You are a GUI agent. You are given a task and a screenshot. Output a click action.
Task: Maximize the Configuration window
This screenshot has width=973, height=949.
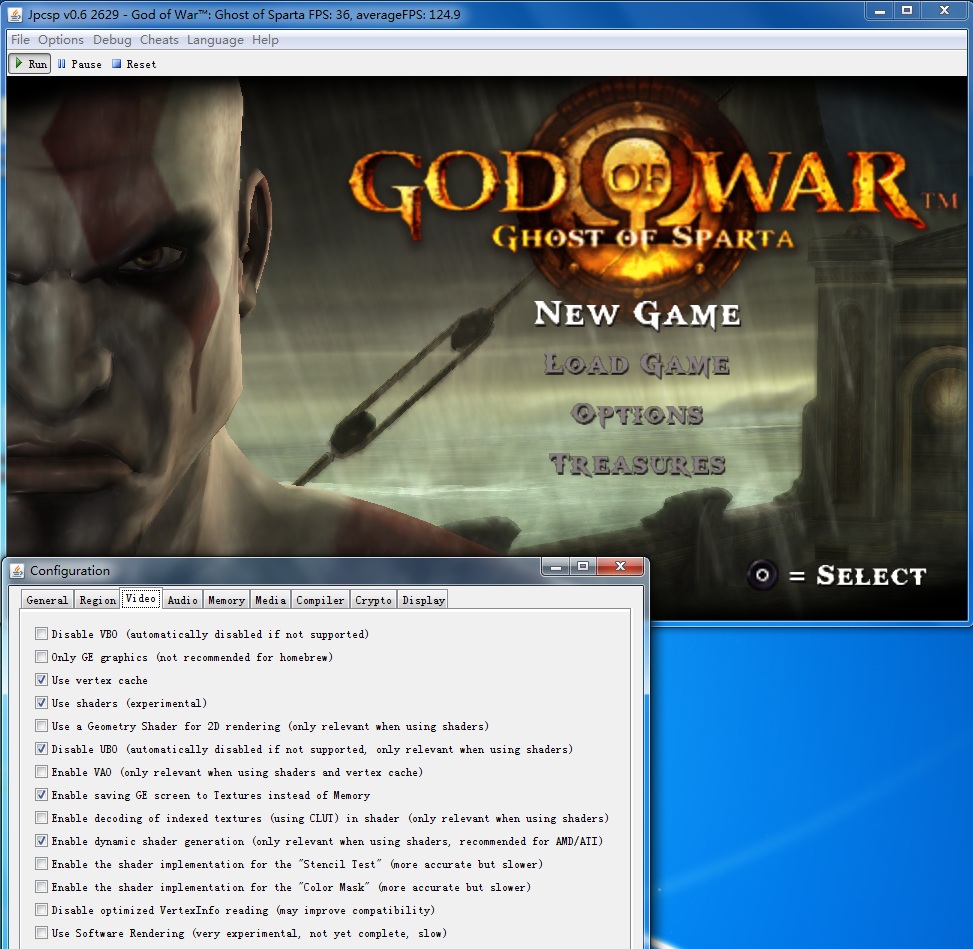[x=583, y=566]
